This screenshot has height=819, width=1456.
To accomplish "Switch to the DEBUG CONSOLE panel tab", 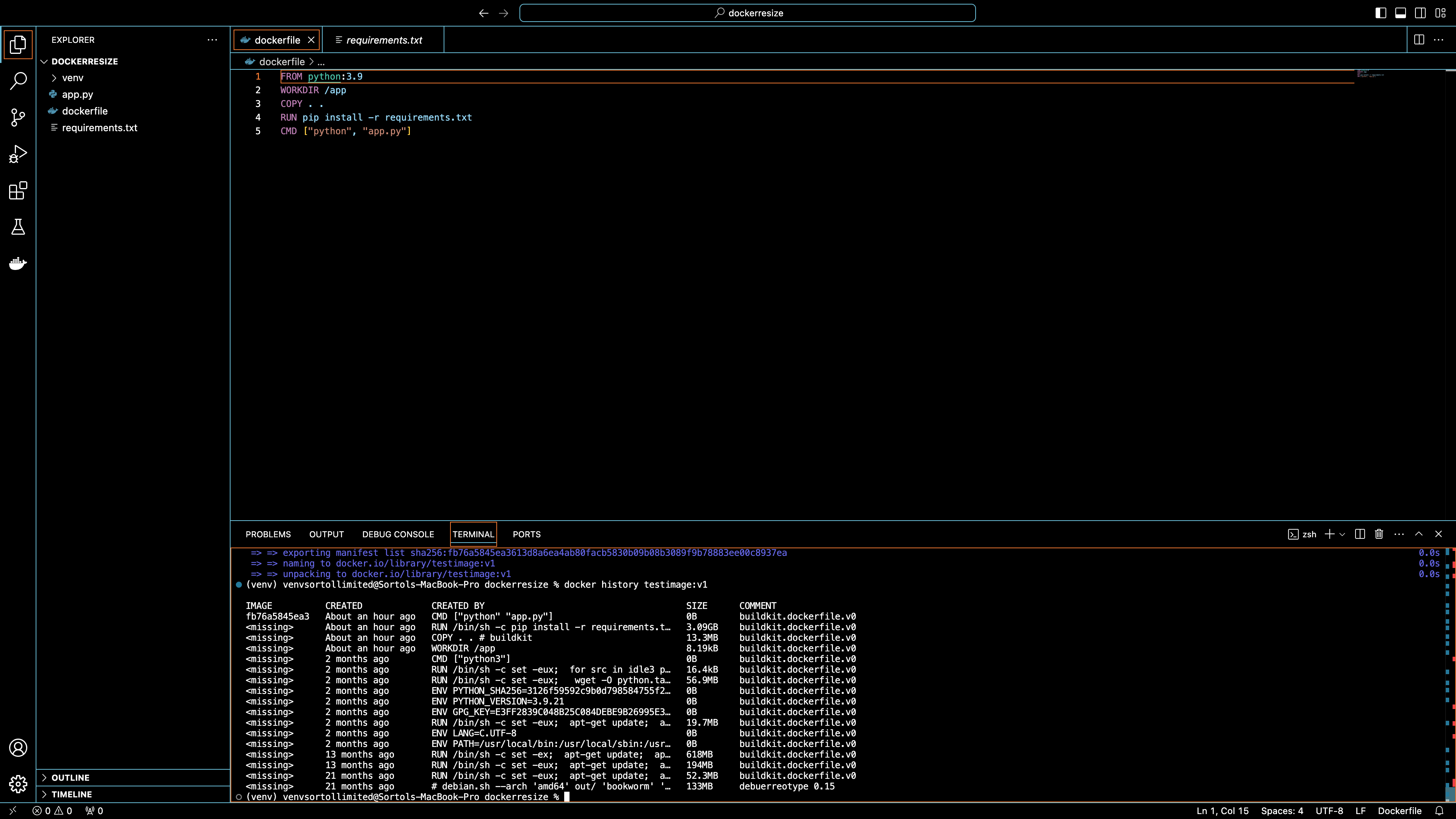I will tap(398, 534).
